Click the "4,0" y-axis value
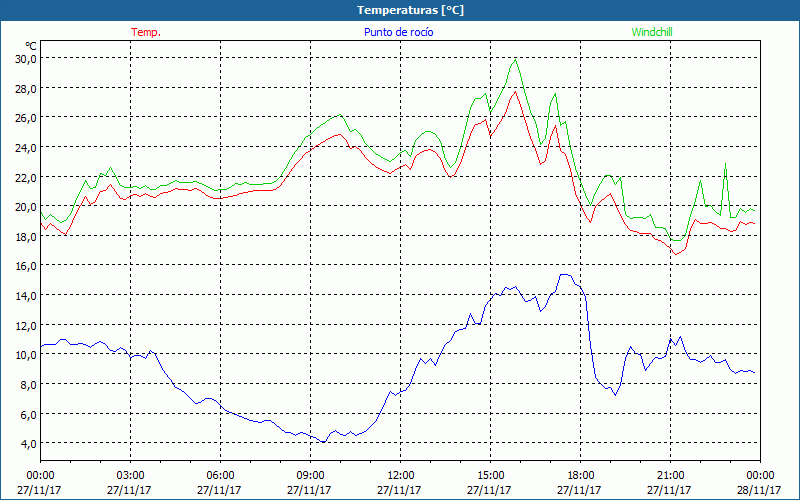 click(x=29, y=443)
